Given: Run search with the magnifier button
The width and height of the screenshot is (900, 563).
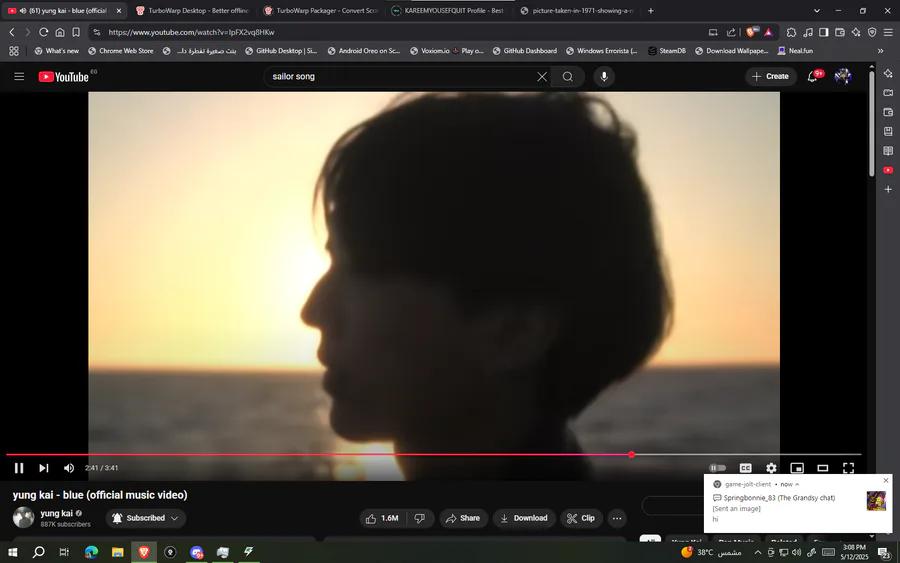Looking at the screenshot, I should (x=568, y=76).
